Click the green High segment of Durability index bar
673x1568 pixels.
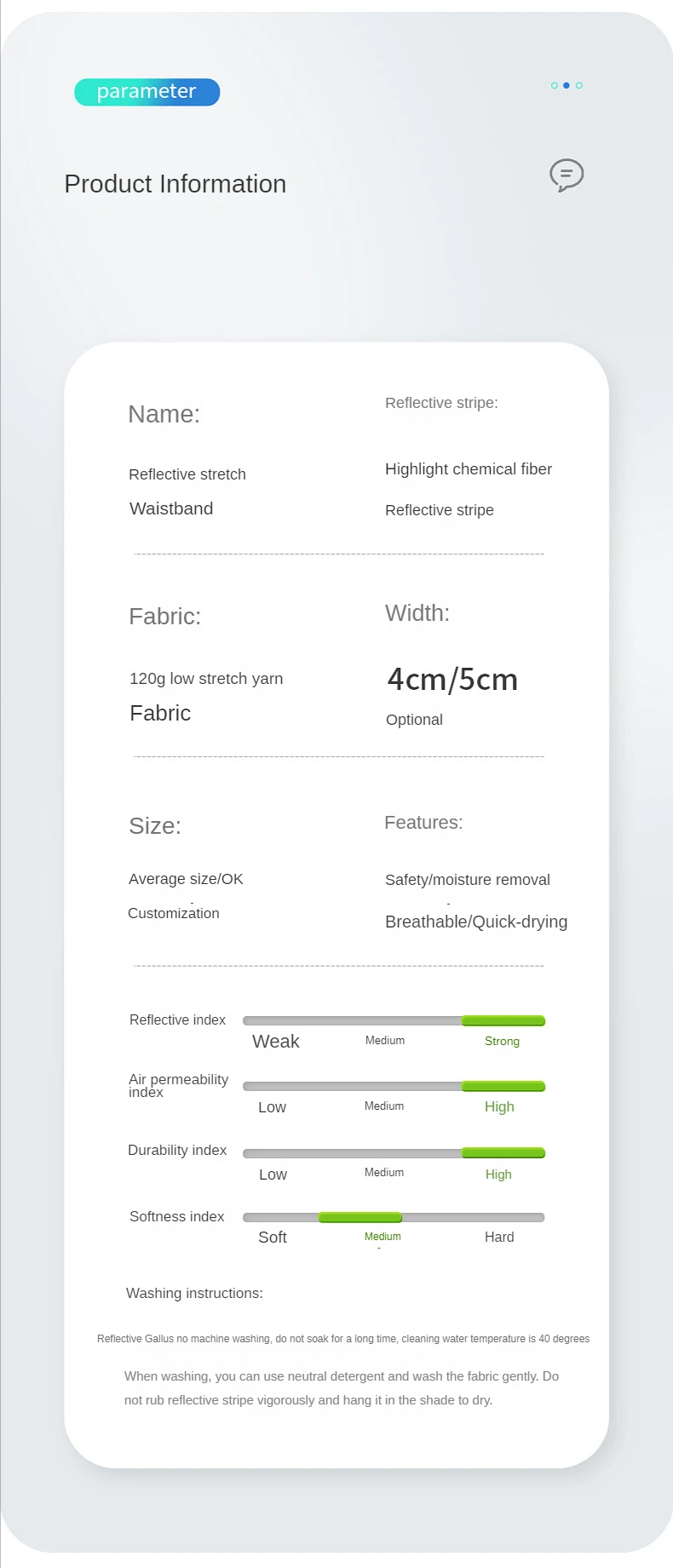503,1152
